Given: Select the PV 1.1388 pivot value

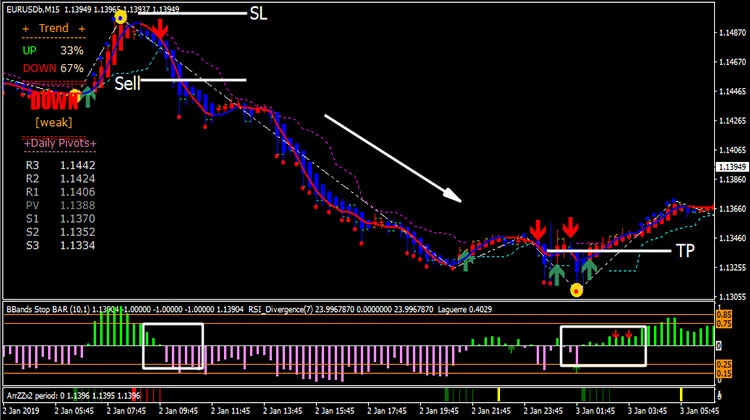Looking at the screenshot, I should [60, 203].
